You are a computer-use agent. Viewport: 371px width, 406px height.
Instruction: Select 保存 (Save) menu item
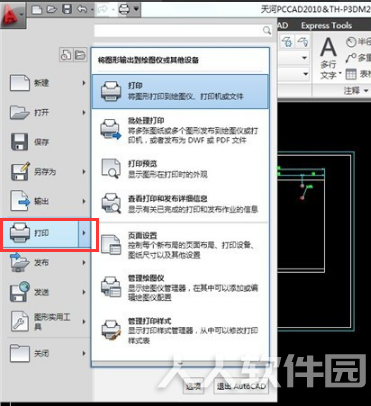pos(48,142)
